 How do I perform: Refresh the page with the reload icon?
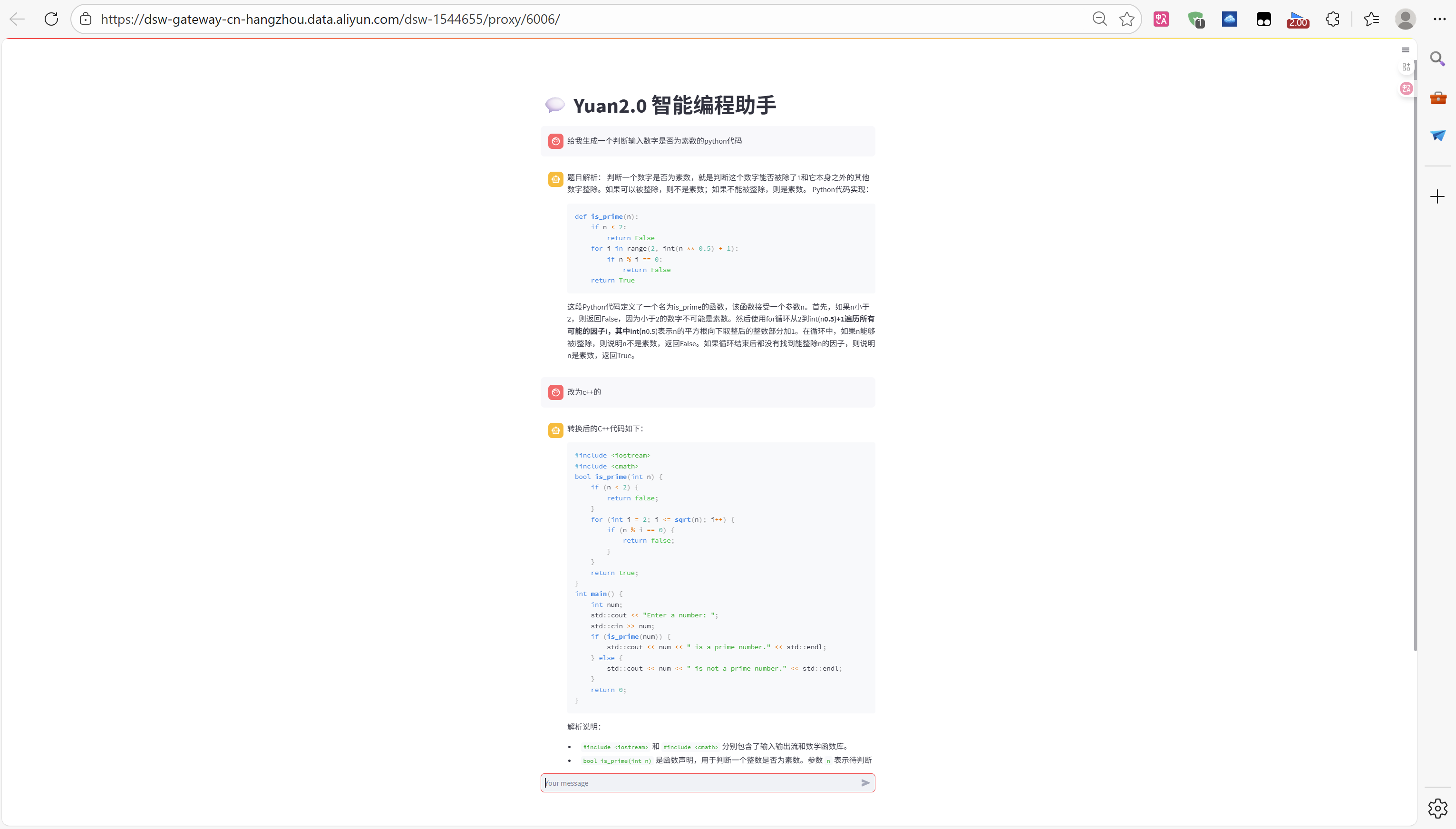(51, 19)
